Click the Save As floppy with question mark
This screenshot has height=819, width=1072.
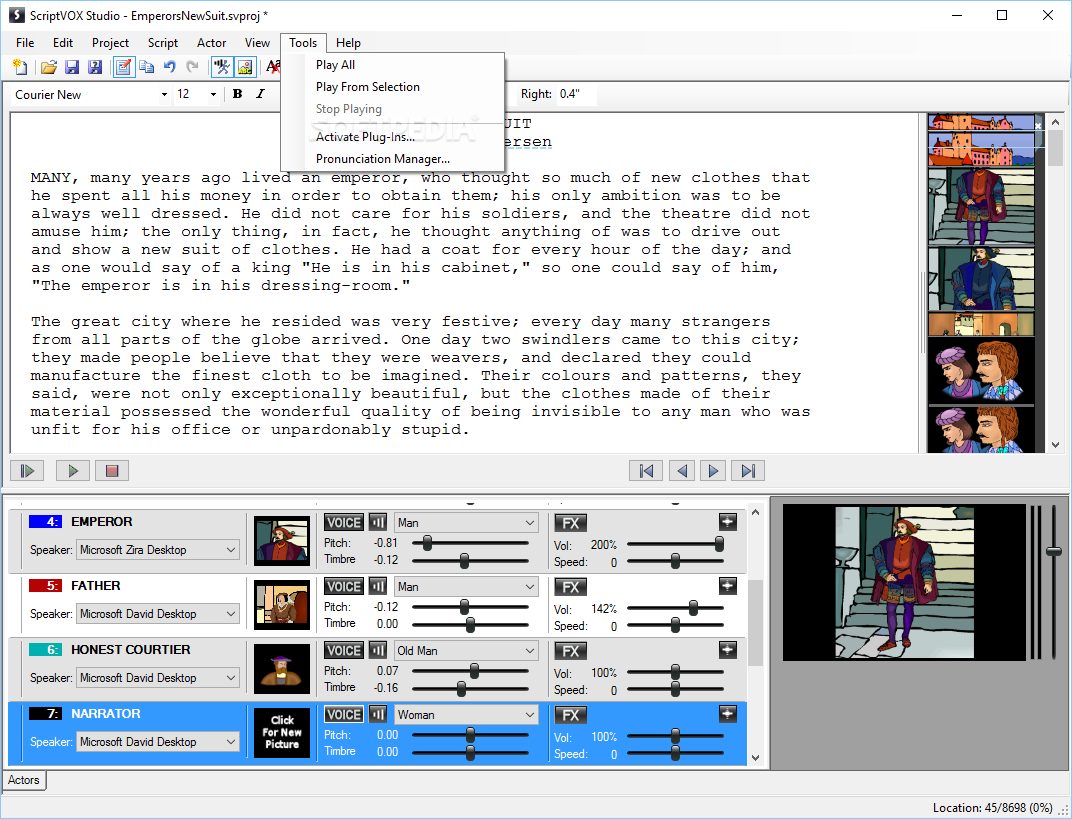pos(94,67)
